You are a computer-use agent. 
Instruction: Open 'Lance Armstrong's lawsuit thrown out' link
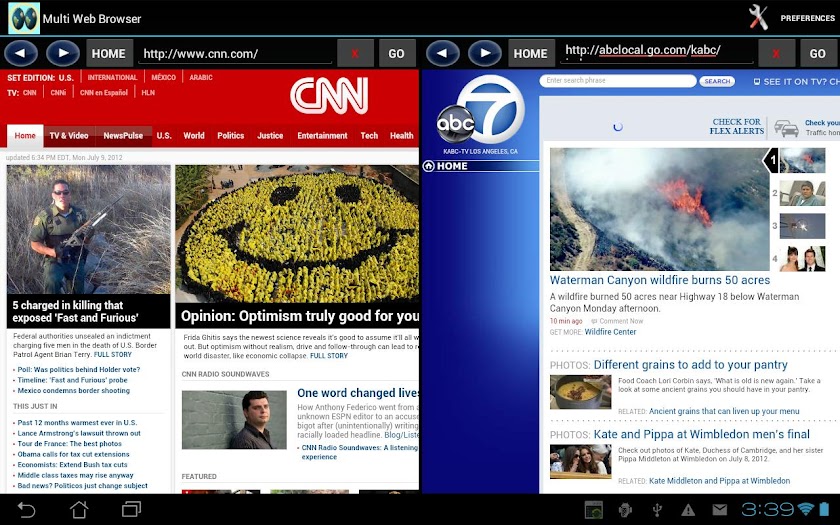pos(79,433)
